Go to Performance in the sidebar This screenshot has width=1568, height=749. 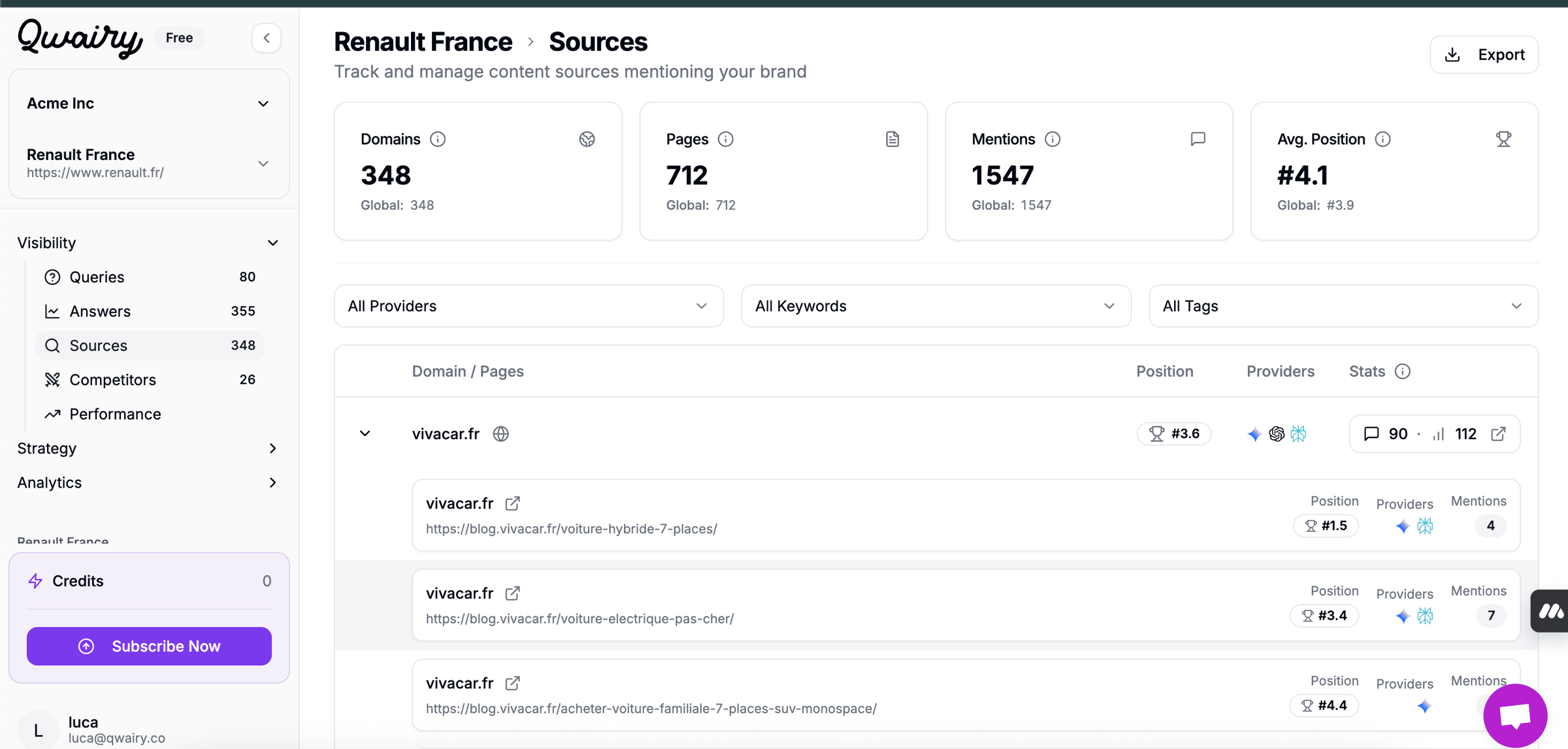point(150,414)
